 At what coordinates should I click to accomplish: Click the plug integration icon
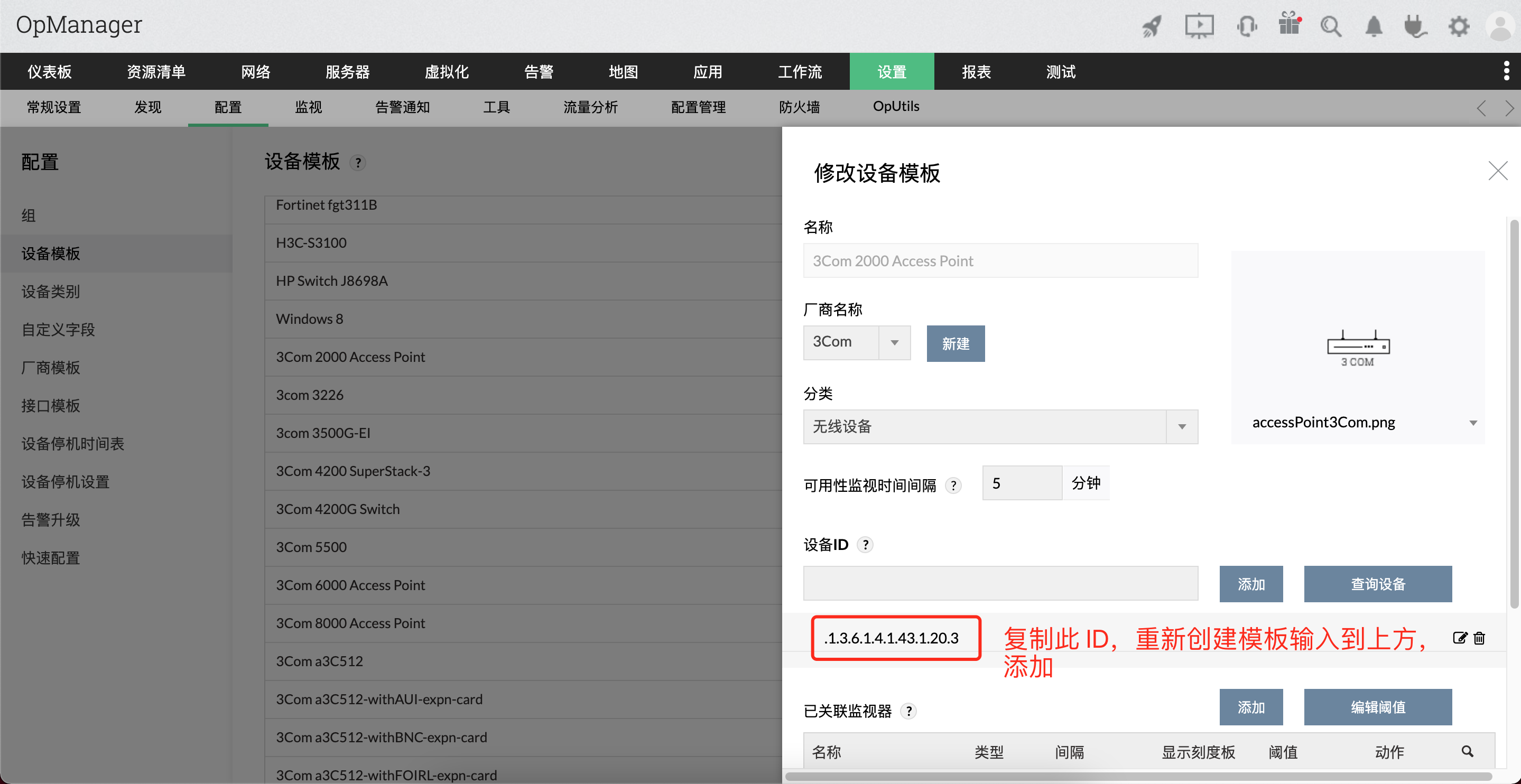tap(1415, 26)
